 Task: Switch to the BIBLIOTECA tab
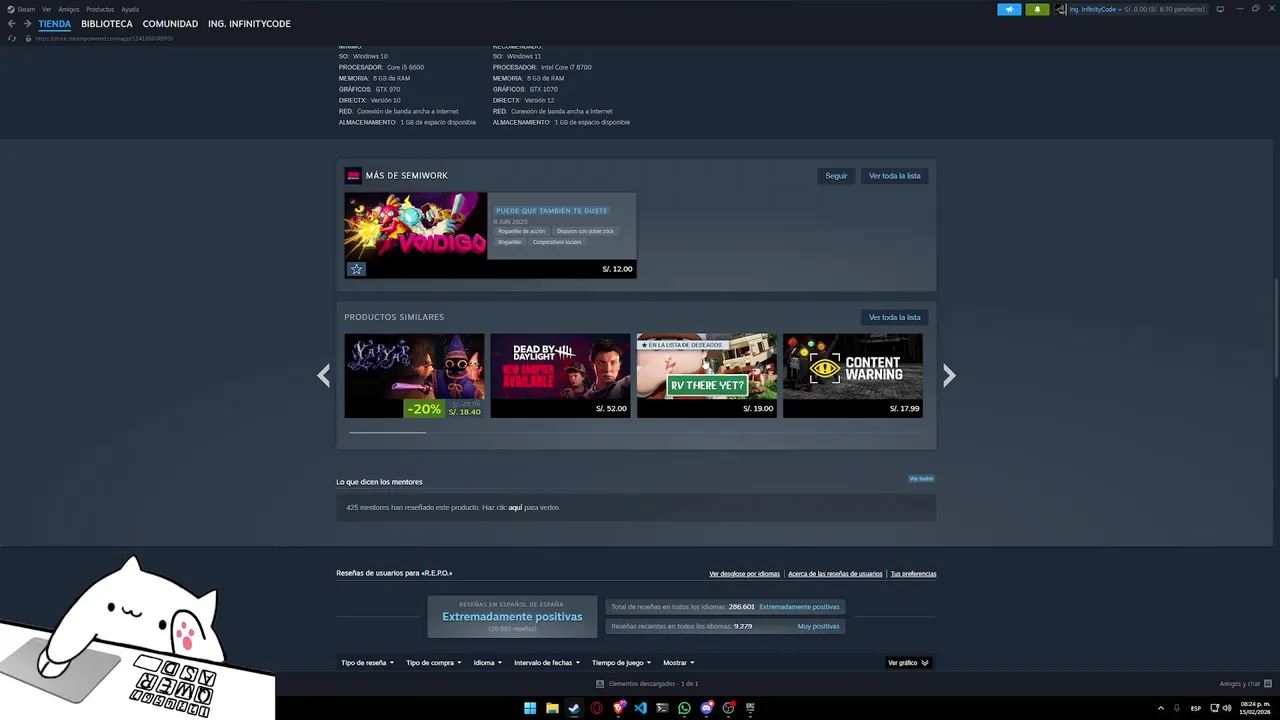107,24
